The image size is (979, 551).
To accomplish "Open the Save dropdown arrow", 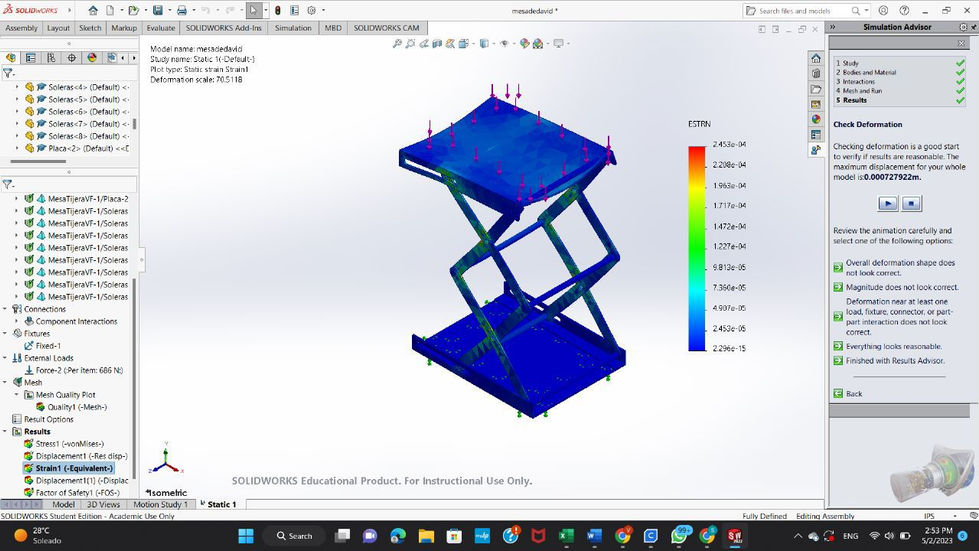I will click(169, 10).
